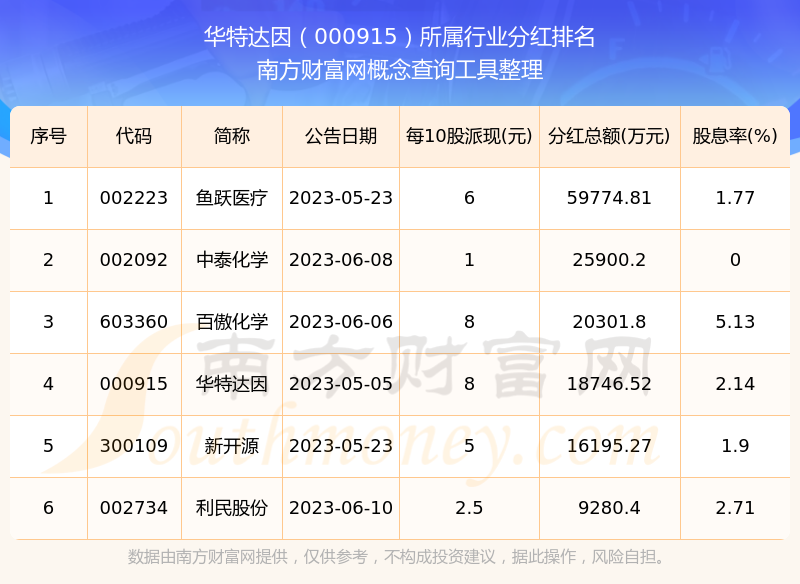Viewport: 800px width, 584px height.
Task: Click the subtitle 南方财富网概念查询工具整理
Action: tap(399, 70)
